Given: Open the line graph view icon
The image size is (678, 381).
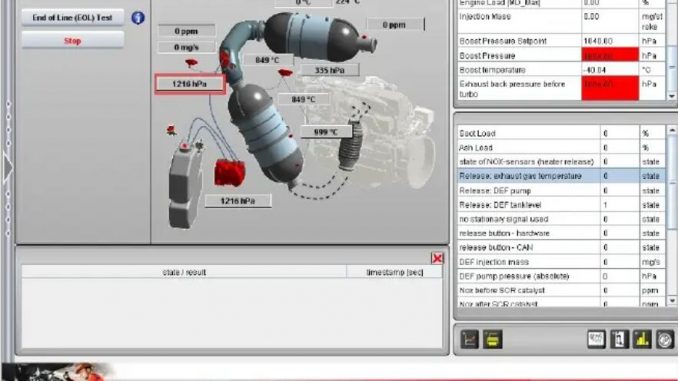Looking at the screenshot, I should coord(469,339).
